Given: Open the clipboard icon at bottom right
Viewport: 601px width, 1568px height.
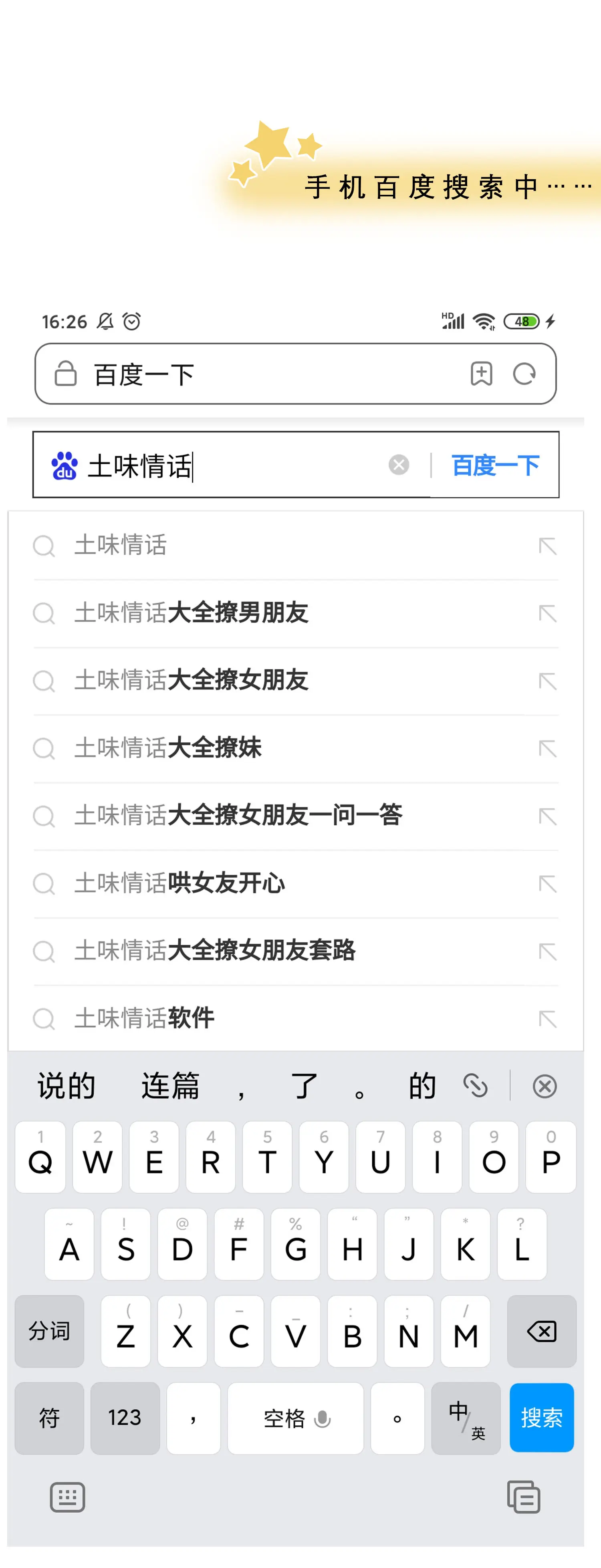Looking at the screenshot, I should tap(523, 1497).
